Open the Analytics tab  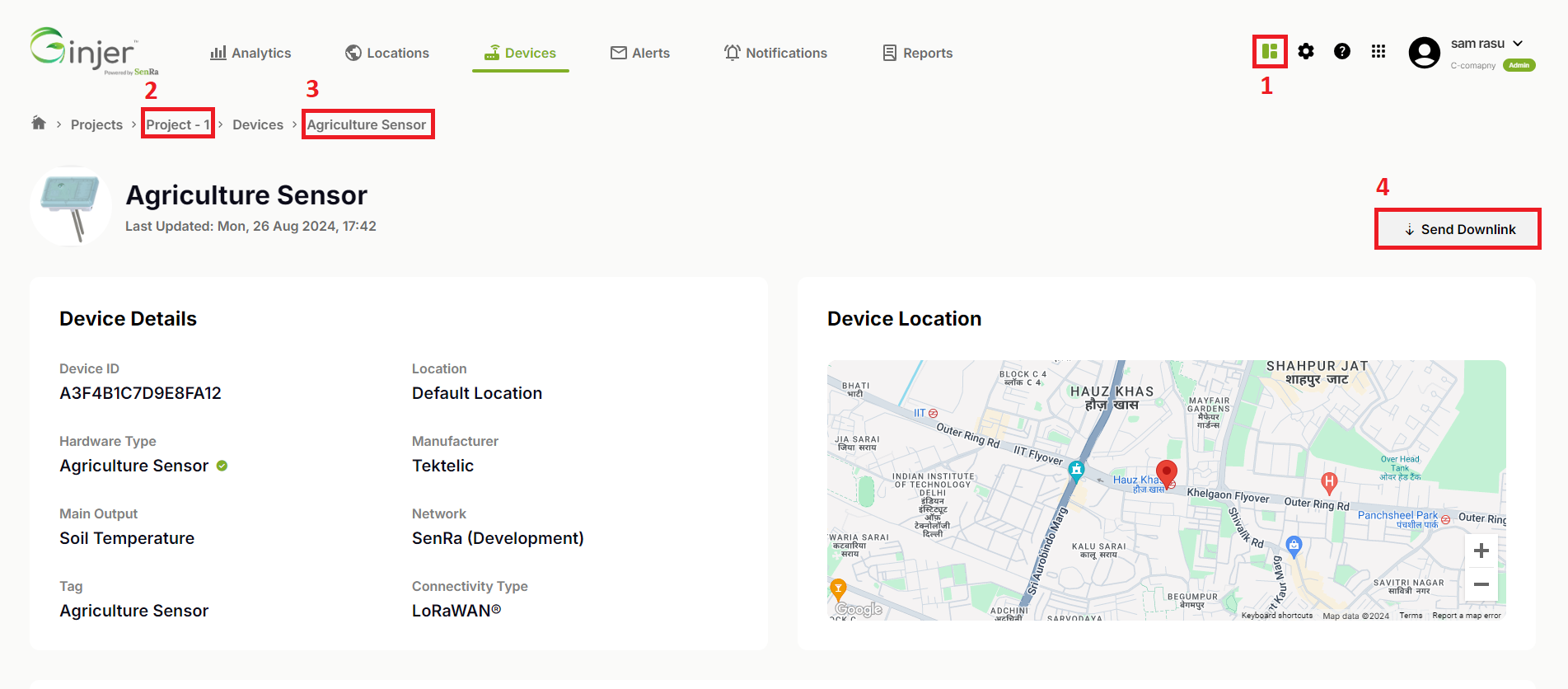click(250, 53)
